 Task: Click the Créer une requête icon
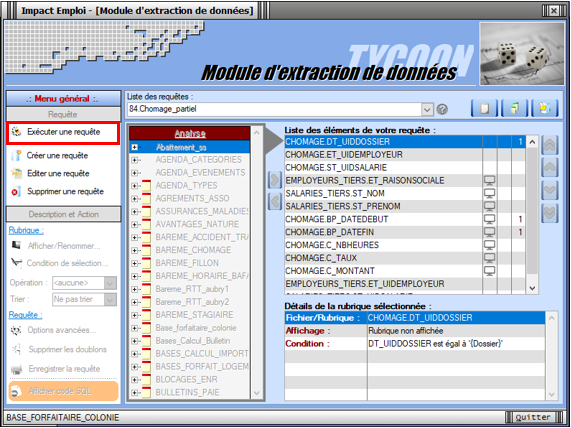(16, 156)
